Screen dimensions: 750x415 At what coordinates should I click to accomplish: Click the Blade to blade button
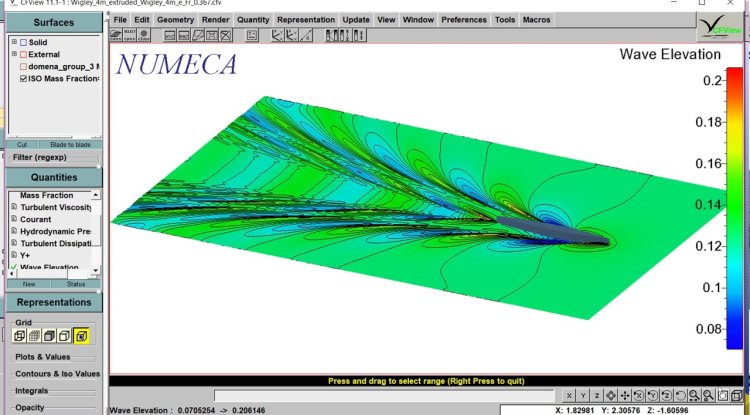click(70, 144)
